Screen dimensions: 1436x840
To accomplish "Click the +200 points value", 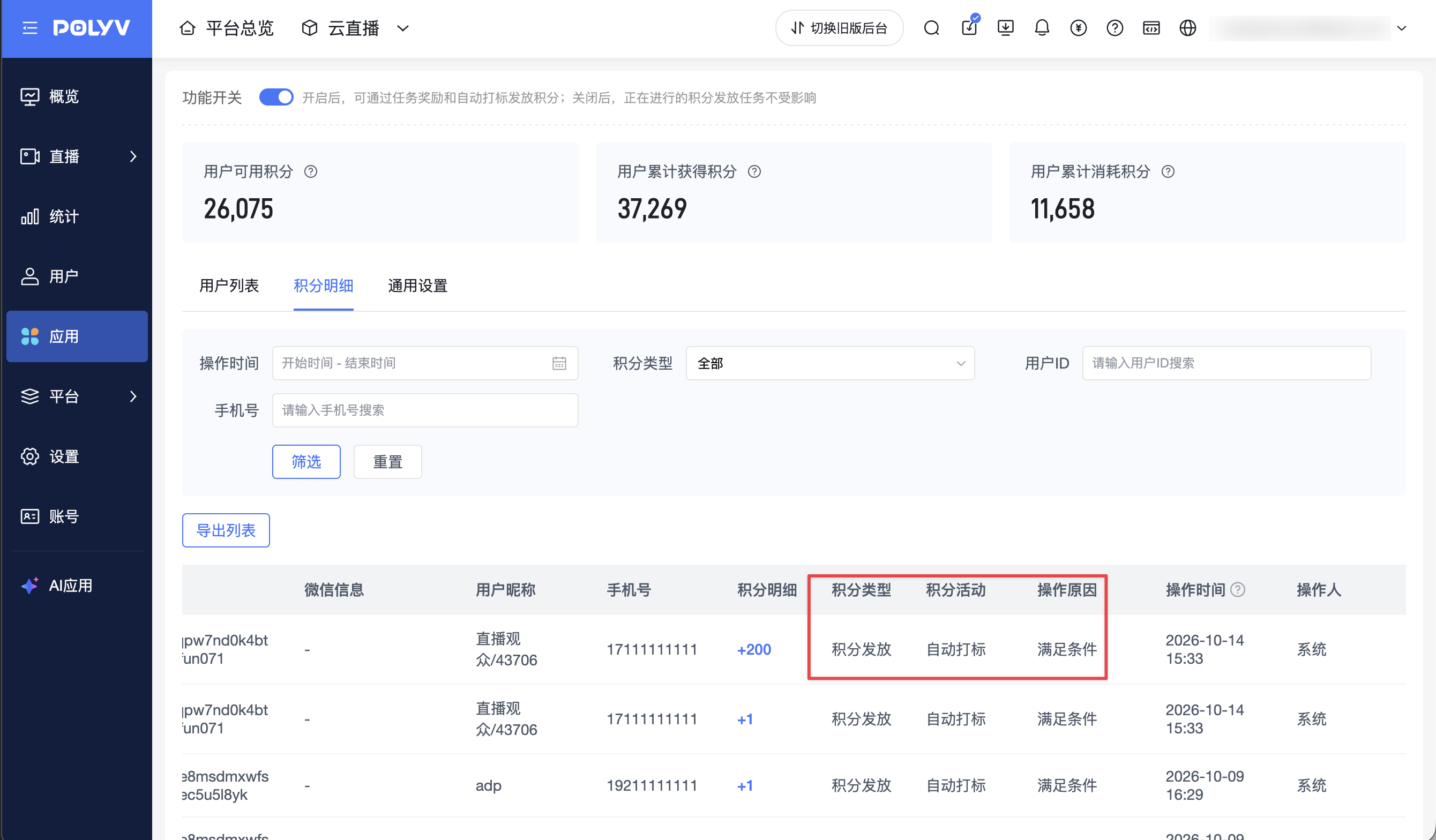I will [754, 649].
